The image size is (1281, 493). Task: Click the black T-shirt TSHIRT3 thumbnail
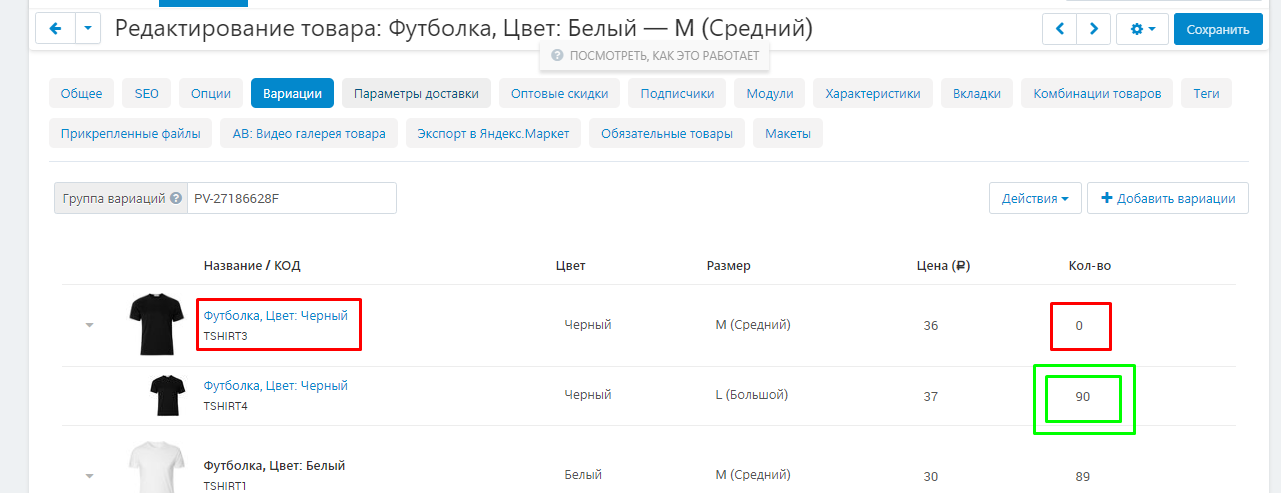156,325
